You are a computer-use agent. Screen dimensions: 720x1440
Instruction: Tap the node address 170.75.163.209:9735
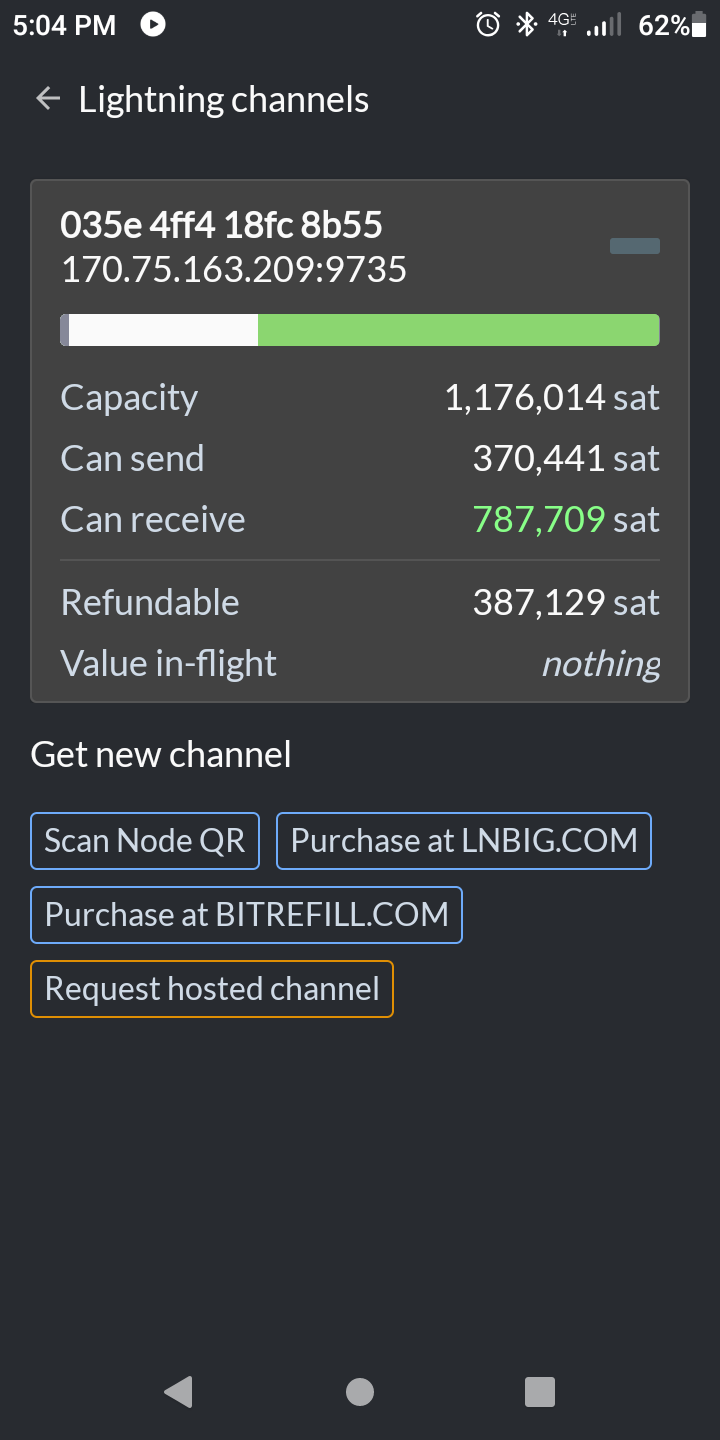[234, 270]
